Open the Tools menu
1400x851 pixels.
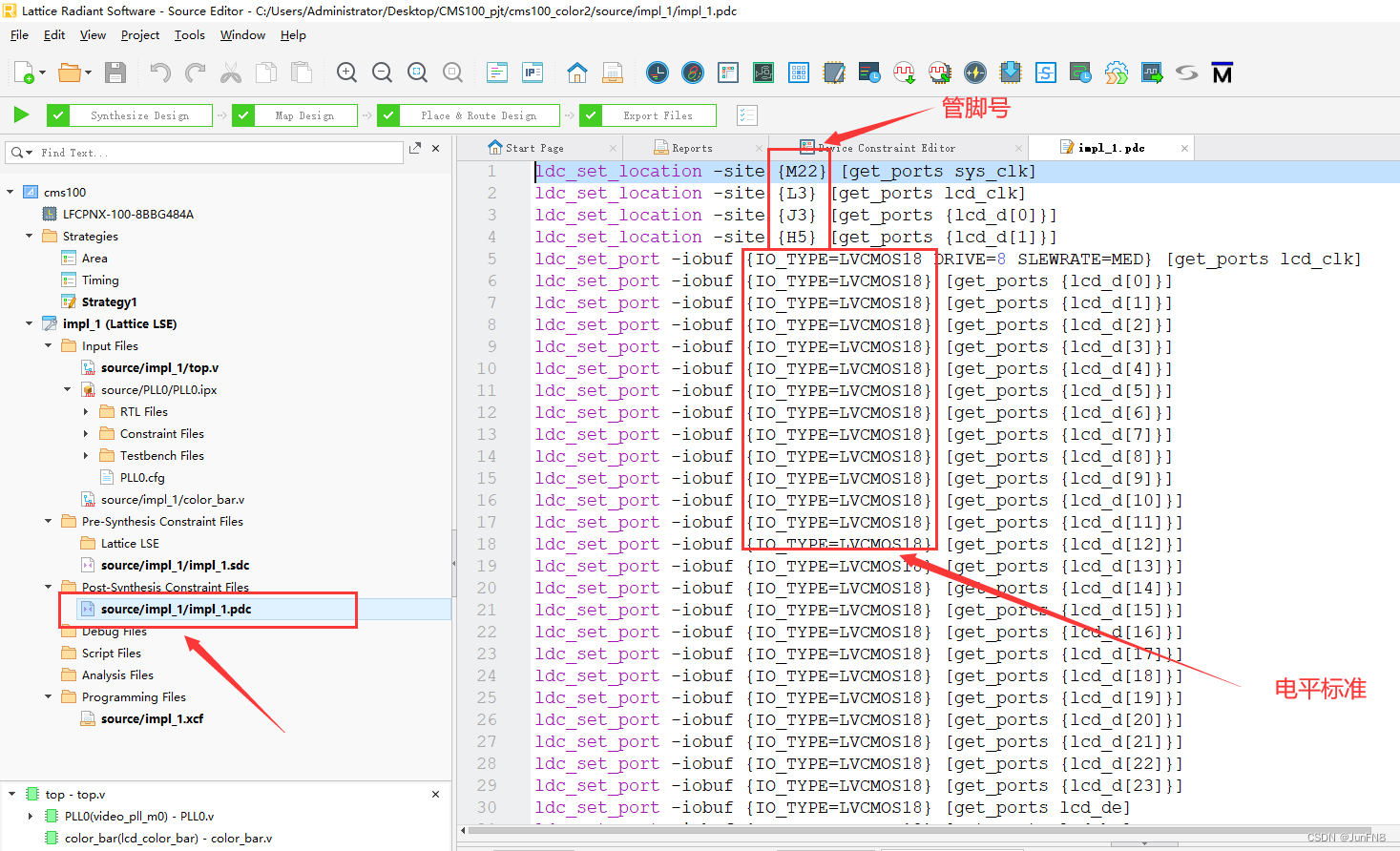(x=189, y=34)
